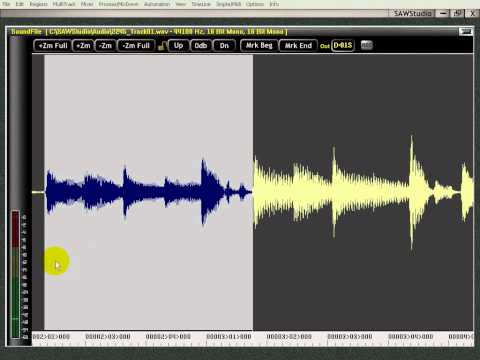Click timeline position 00003>04>000
Image resolution: width=480 pixels, height=360 pixels.
(410, 337)
